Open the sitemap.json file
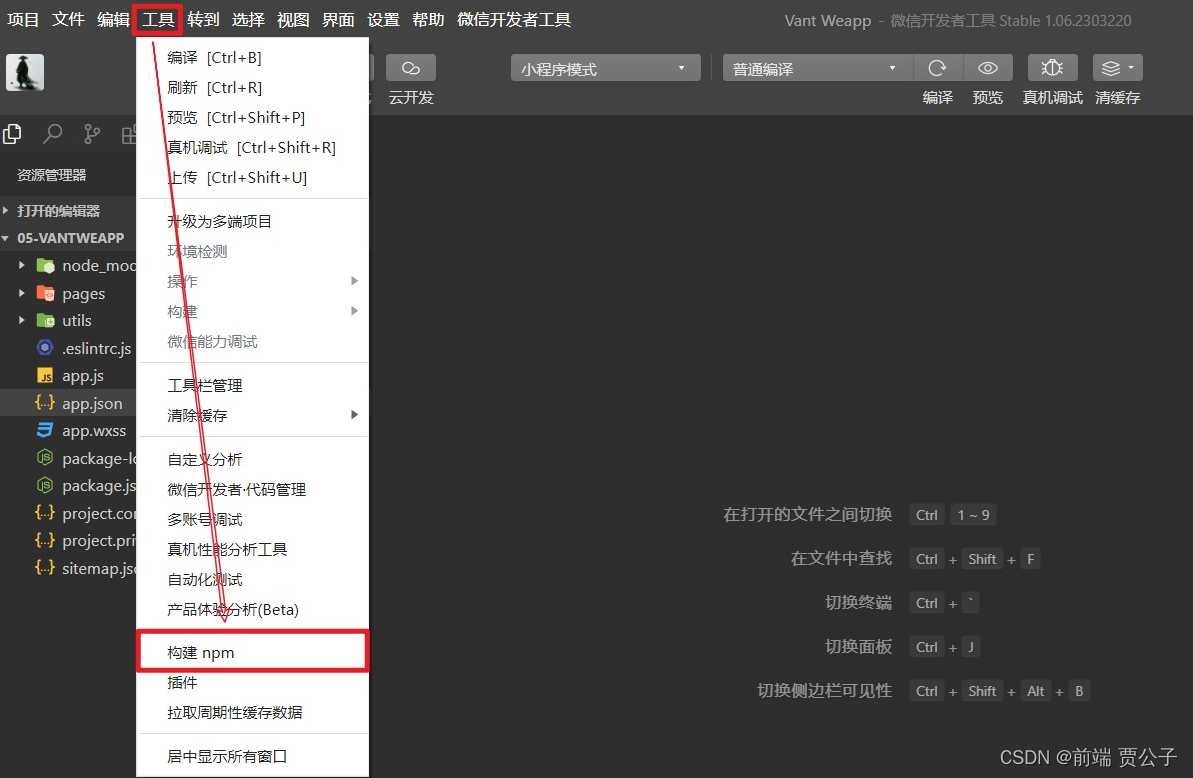1193x778 pixels. tap(86, 568)
